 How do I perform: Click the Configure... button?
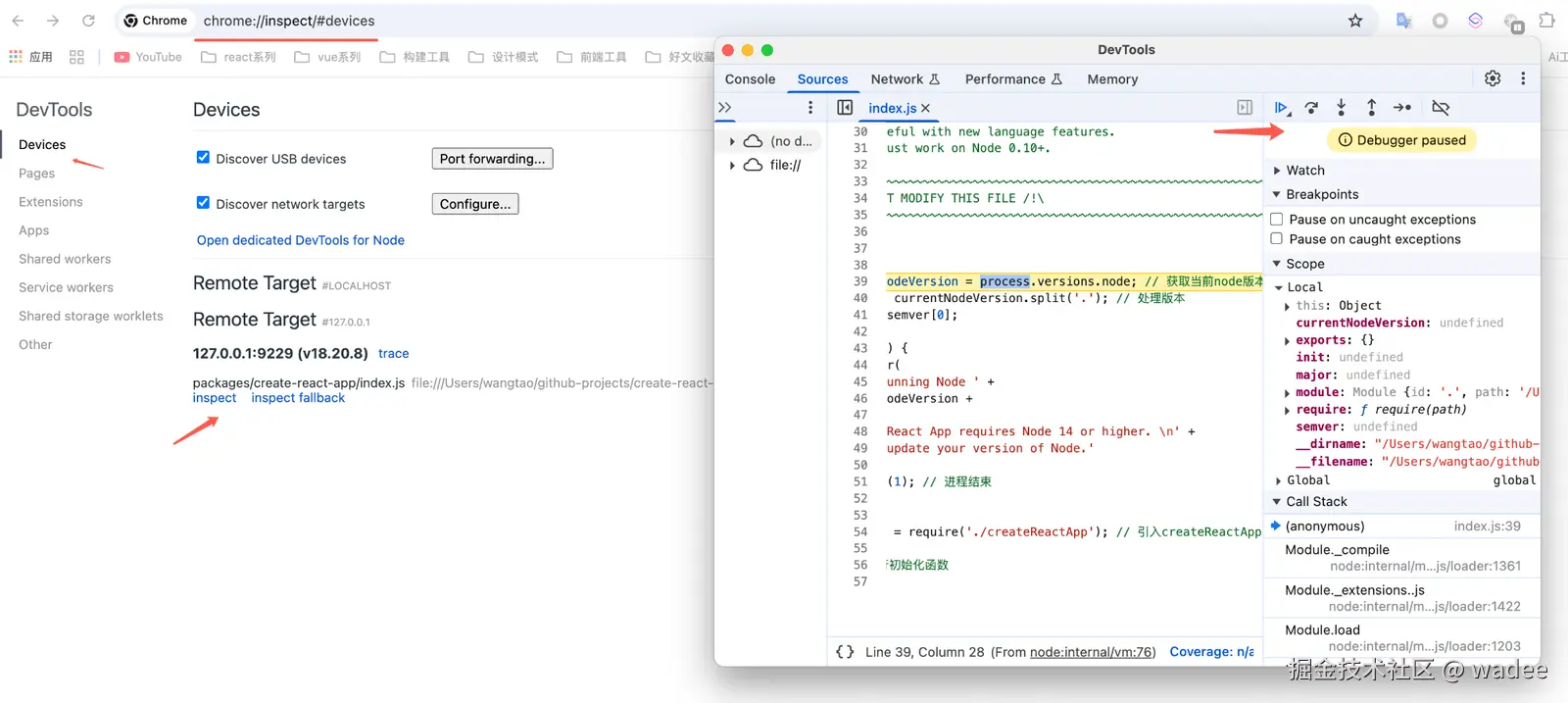pyautogui.click(x=475, y=204)
